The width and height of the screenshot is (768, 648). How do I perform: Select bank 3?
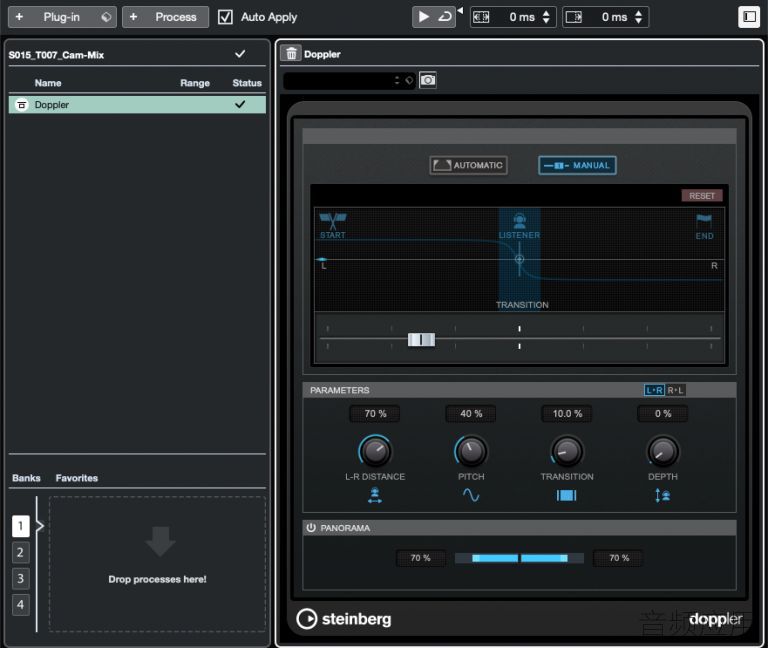click(21, 578)
